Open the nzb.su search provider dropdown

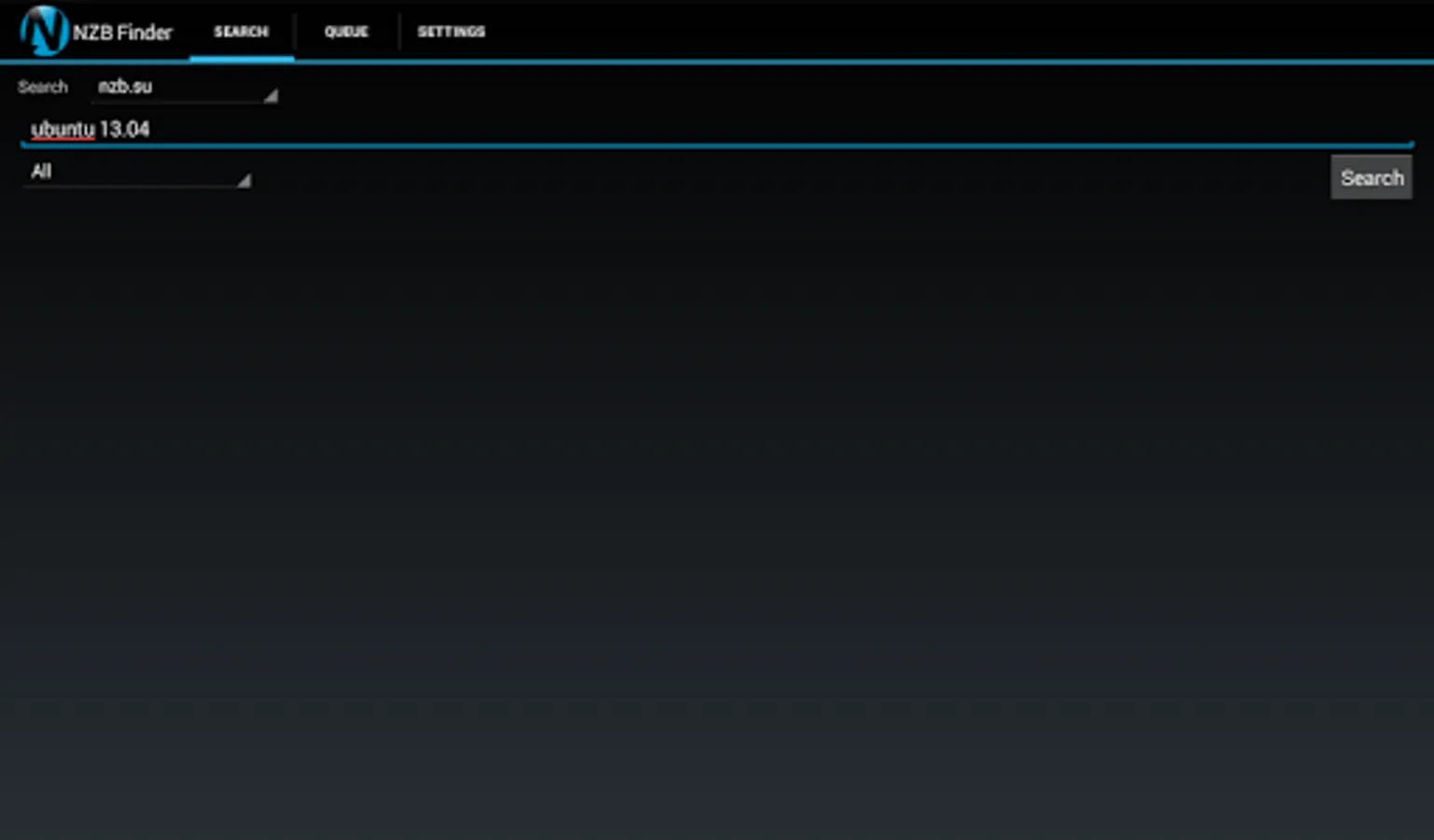click(x=185, y=87)
